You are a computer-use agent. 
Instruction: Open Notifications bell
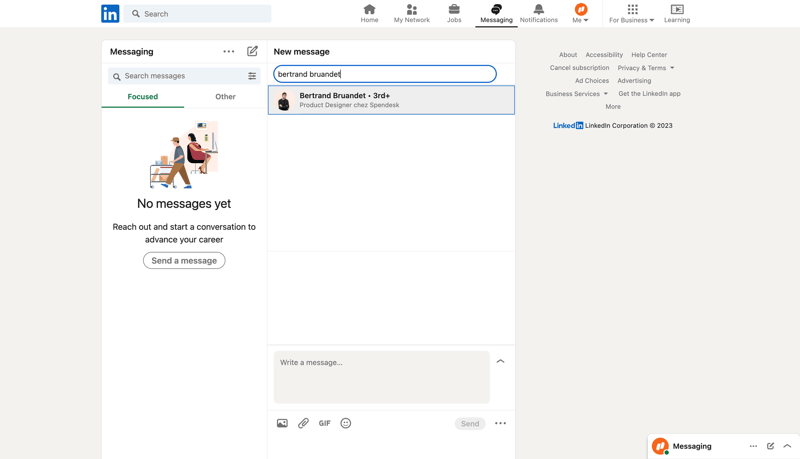click(539, 13)
